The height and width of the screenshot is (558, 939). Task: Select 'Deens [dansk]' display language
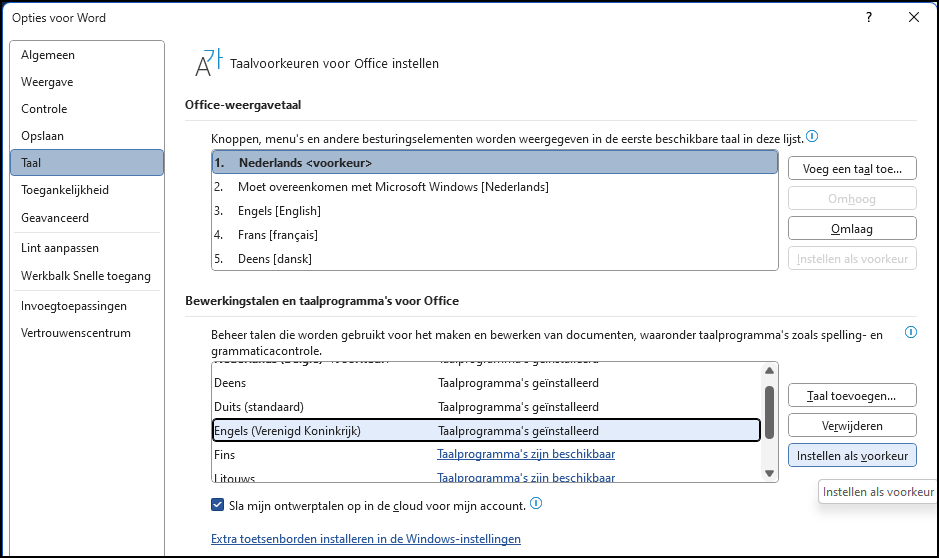(x=495, y=259)
